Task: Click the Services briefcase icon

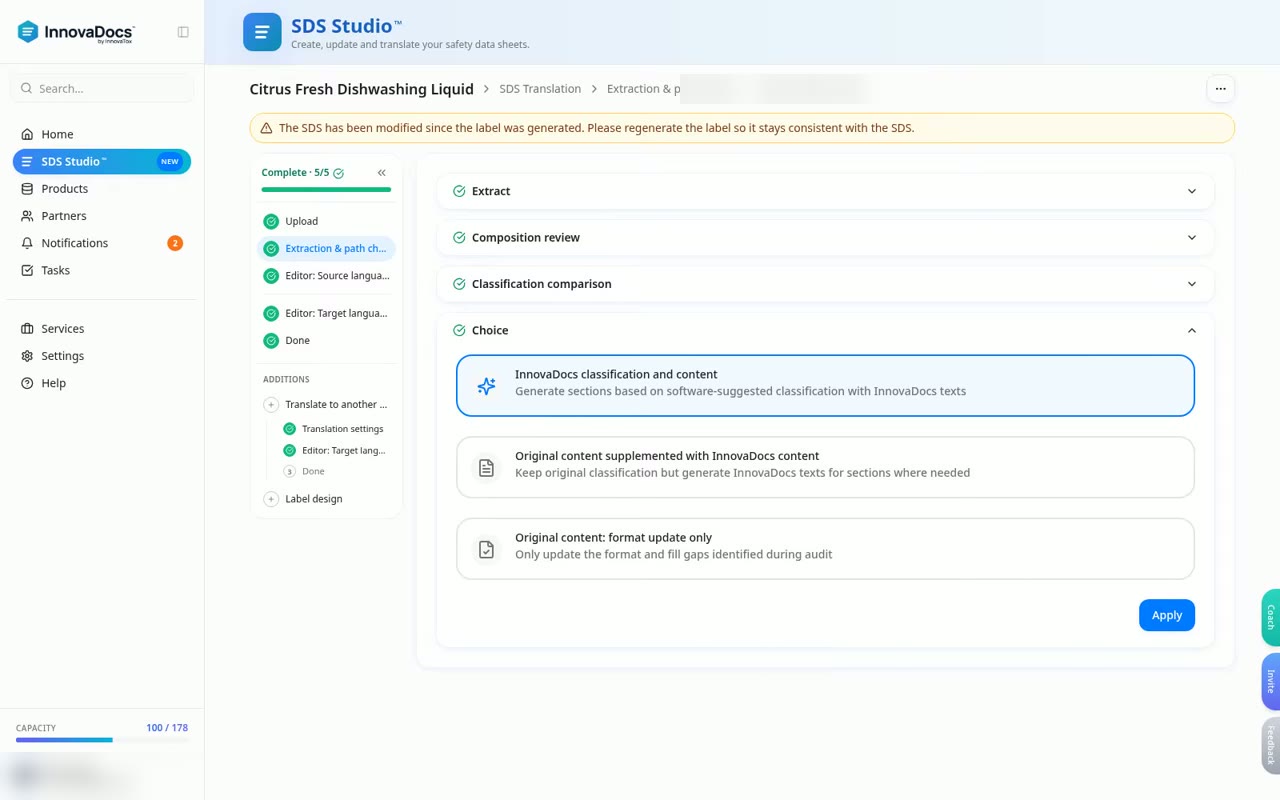Action: (27, 329)
